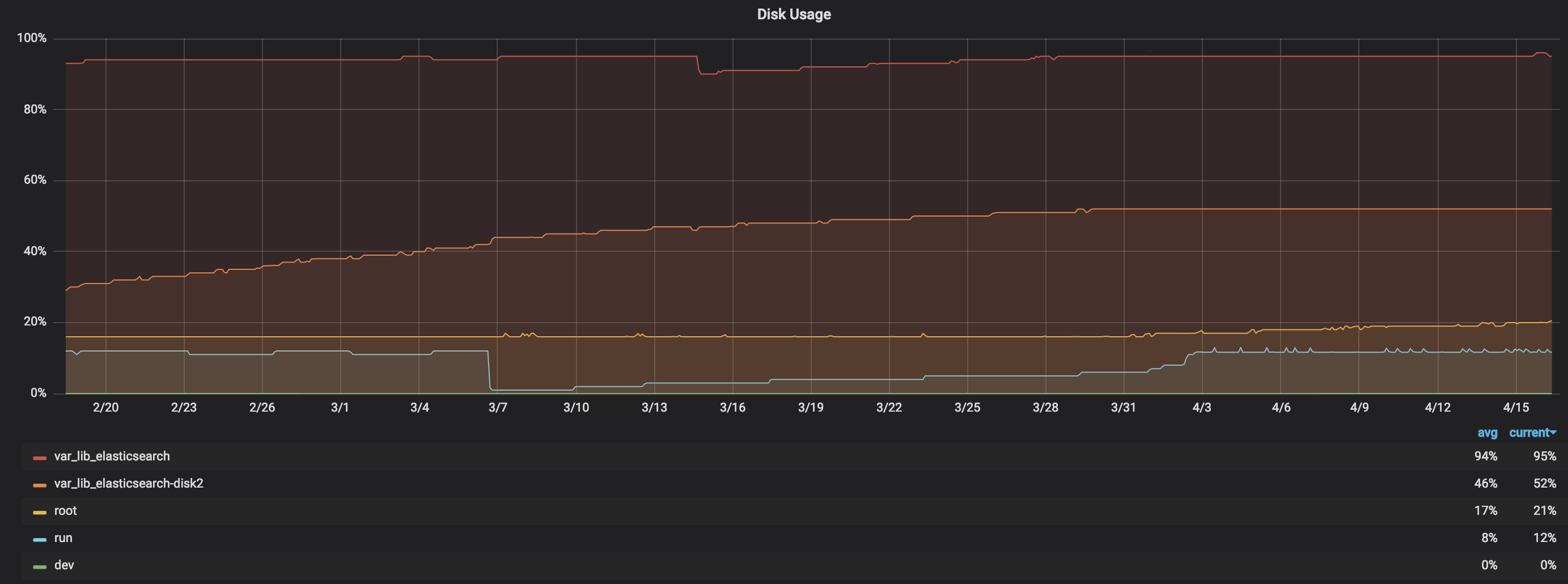Open color picker for run blue swatch
Viewport: 1568px width, 584px height.
[40, 540]
